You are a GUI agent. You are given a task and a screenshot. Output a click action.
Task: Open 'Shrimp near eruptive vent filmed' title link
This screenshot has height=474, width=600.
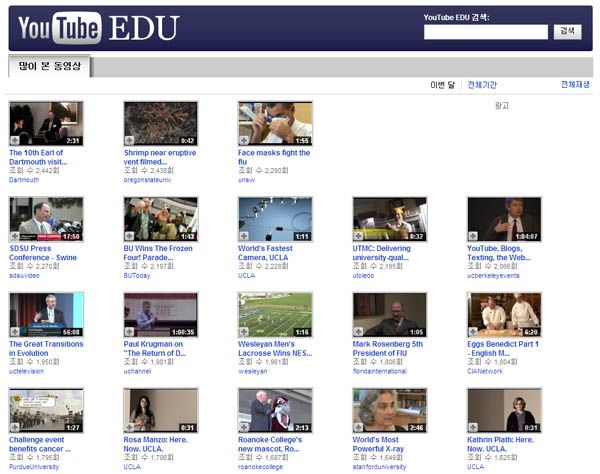click(160, 157)
